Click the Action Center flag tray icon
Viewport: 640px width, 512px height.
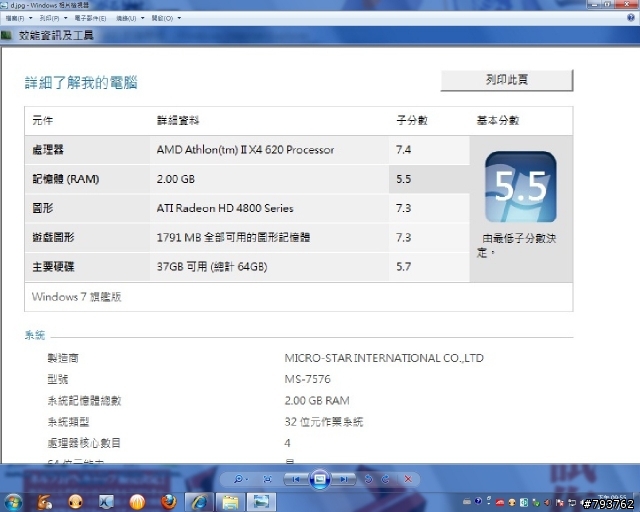click(560, 502)
